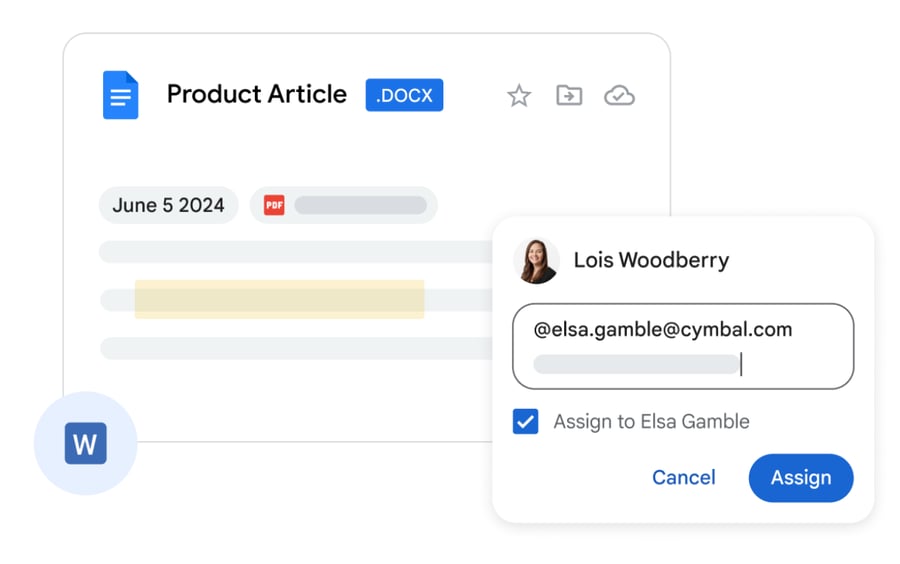The image size is (900, 564).
Task: Select the .DOCX format badge
Action: point(404,95)
